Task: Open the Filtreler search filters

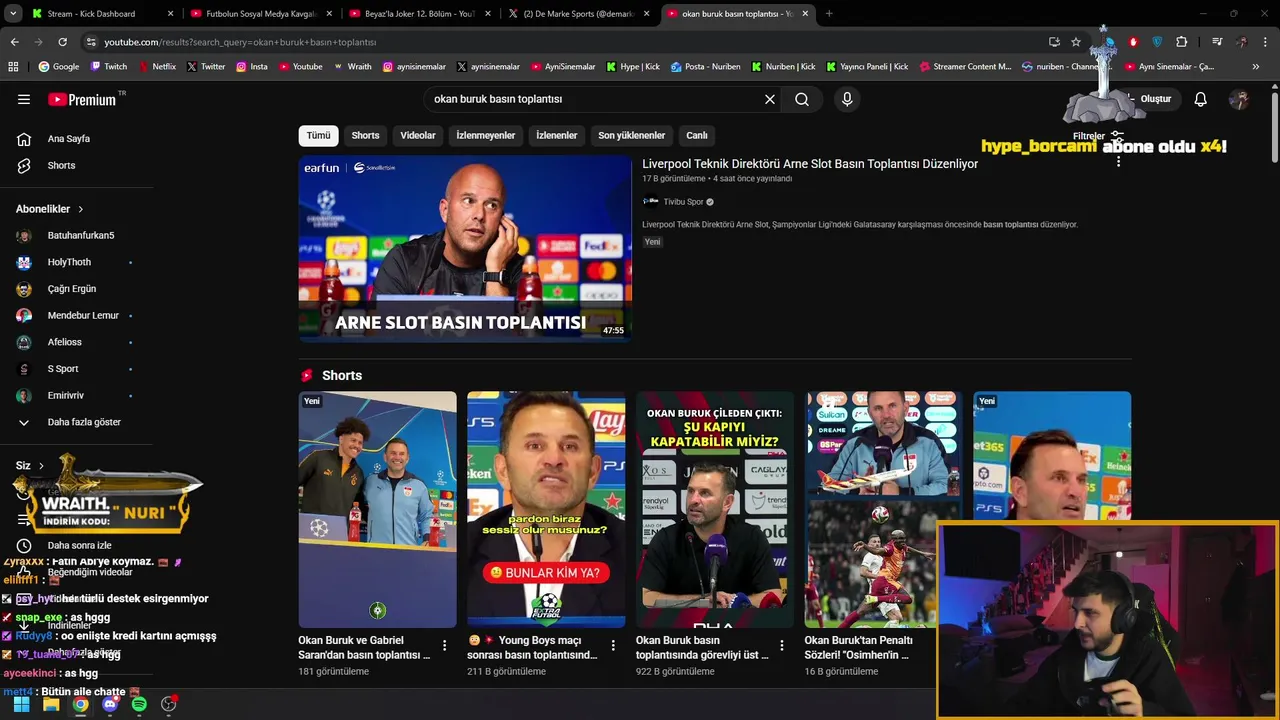Action: pyautogui.click(x=1098, y=136)
